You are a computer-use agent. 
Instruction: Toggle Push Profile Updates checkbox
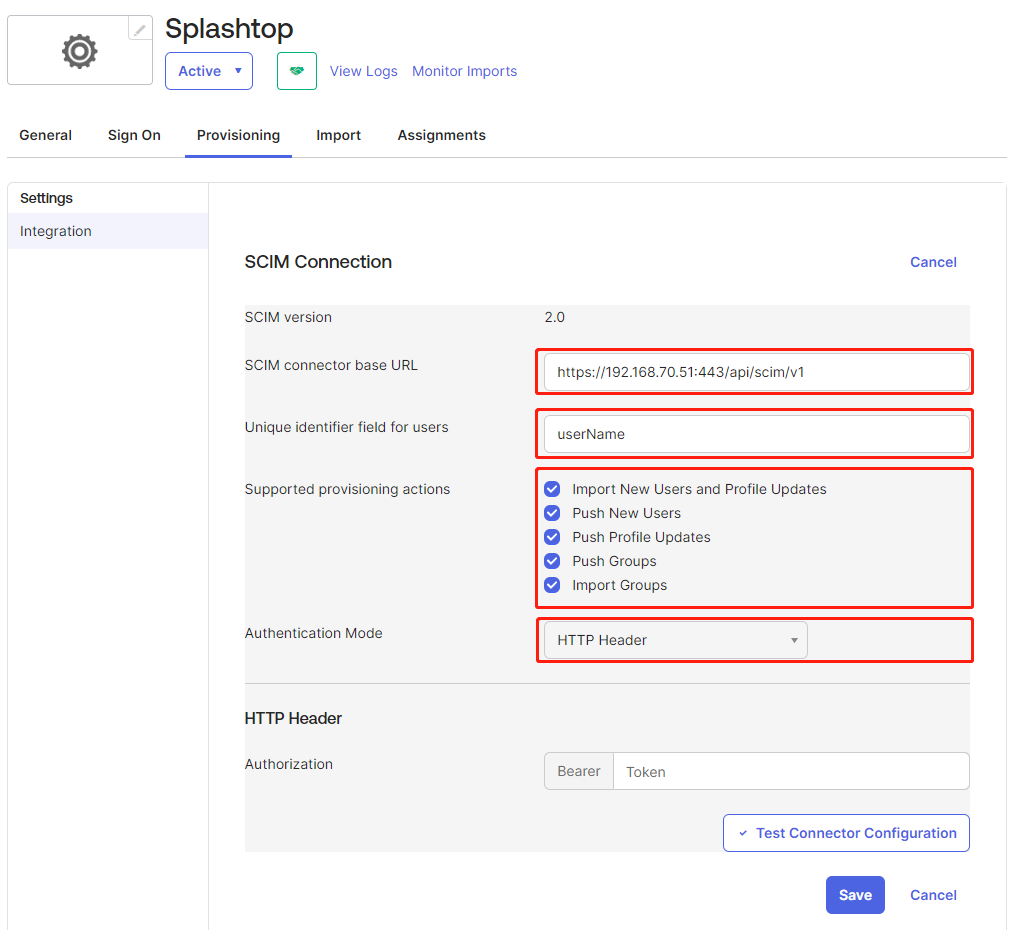(552, 537)
